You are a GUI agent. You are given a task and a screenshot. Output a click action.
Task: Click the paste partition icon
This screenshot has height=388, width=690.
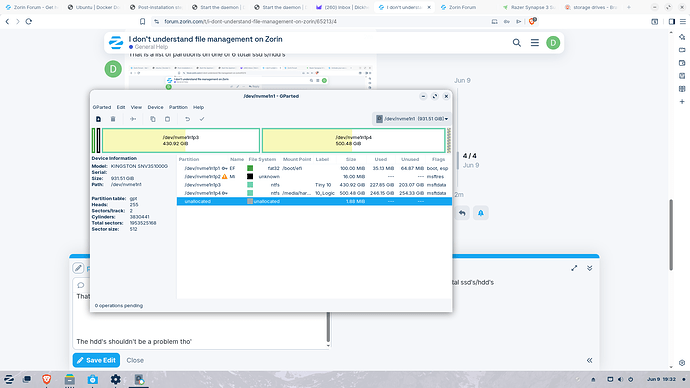[168, 119]
